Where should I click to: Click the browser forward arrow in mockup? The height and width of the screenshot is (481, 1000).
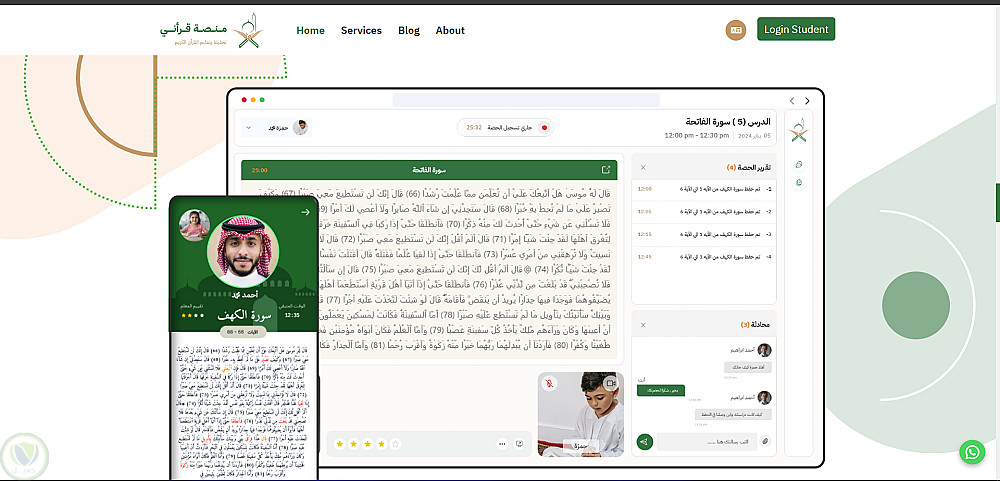pos(807,101)
